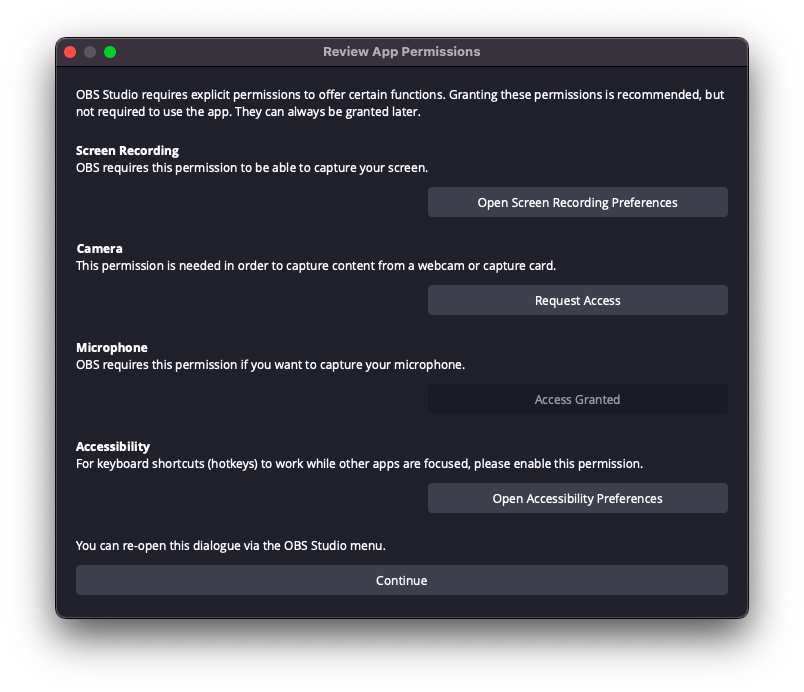Screen dimensions: 804x692
Task: Close the Review App Permissions window
Action: (x=70, y=52)
